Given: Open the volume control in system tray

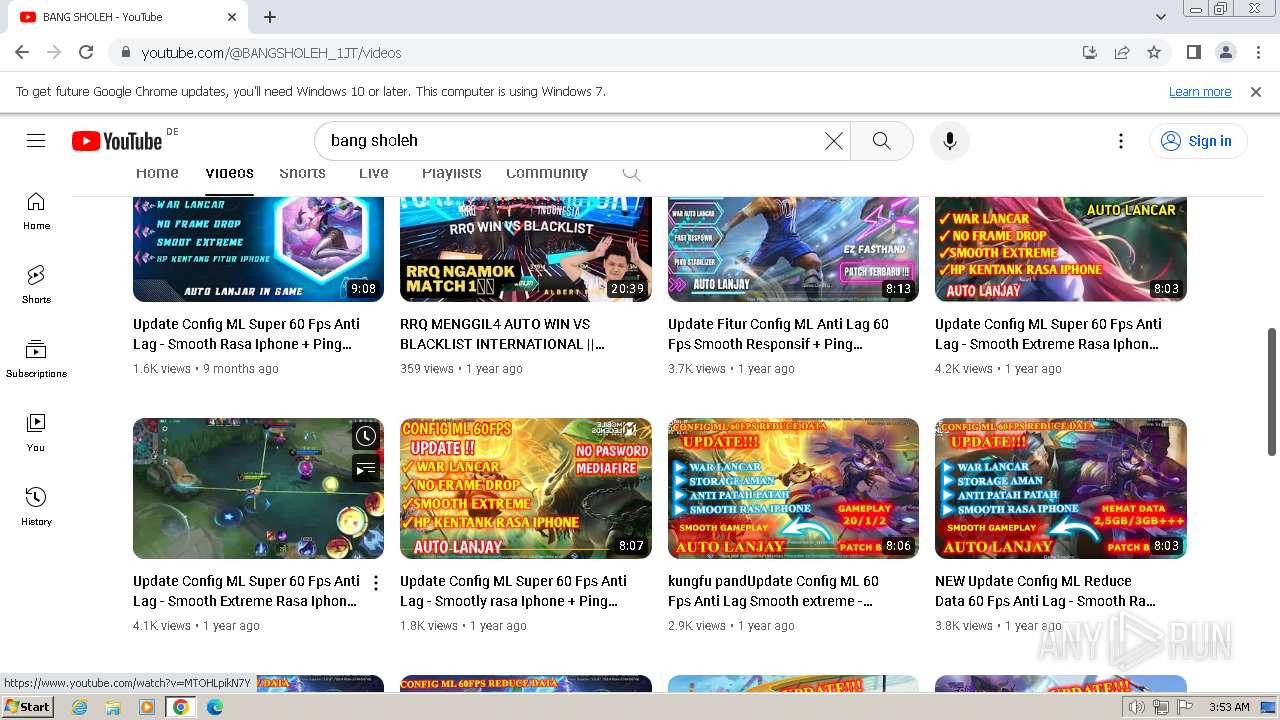Looking at the screenshot, I should (1137, 707).
